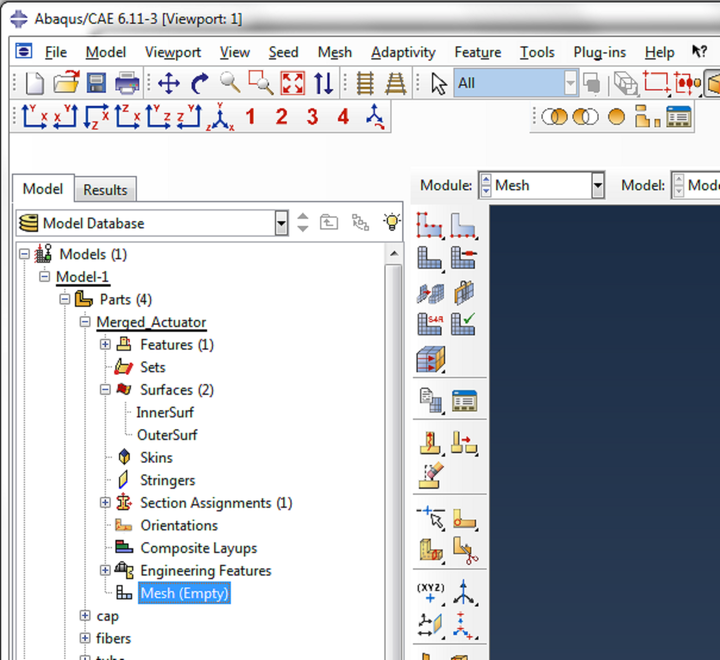Viewport: 720px width, 660px height.
Task: Click the Create Datum Axis tool
Action: (464, 592)
